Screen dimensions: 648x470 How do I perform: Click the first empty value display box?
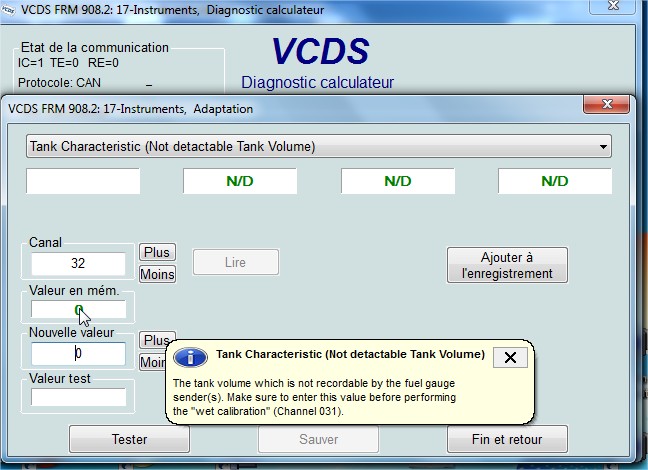point(83,181)
